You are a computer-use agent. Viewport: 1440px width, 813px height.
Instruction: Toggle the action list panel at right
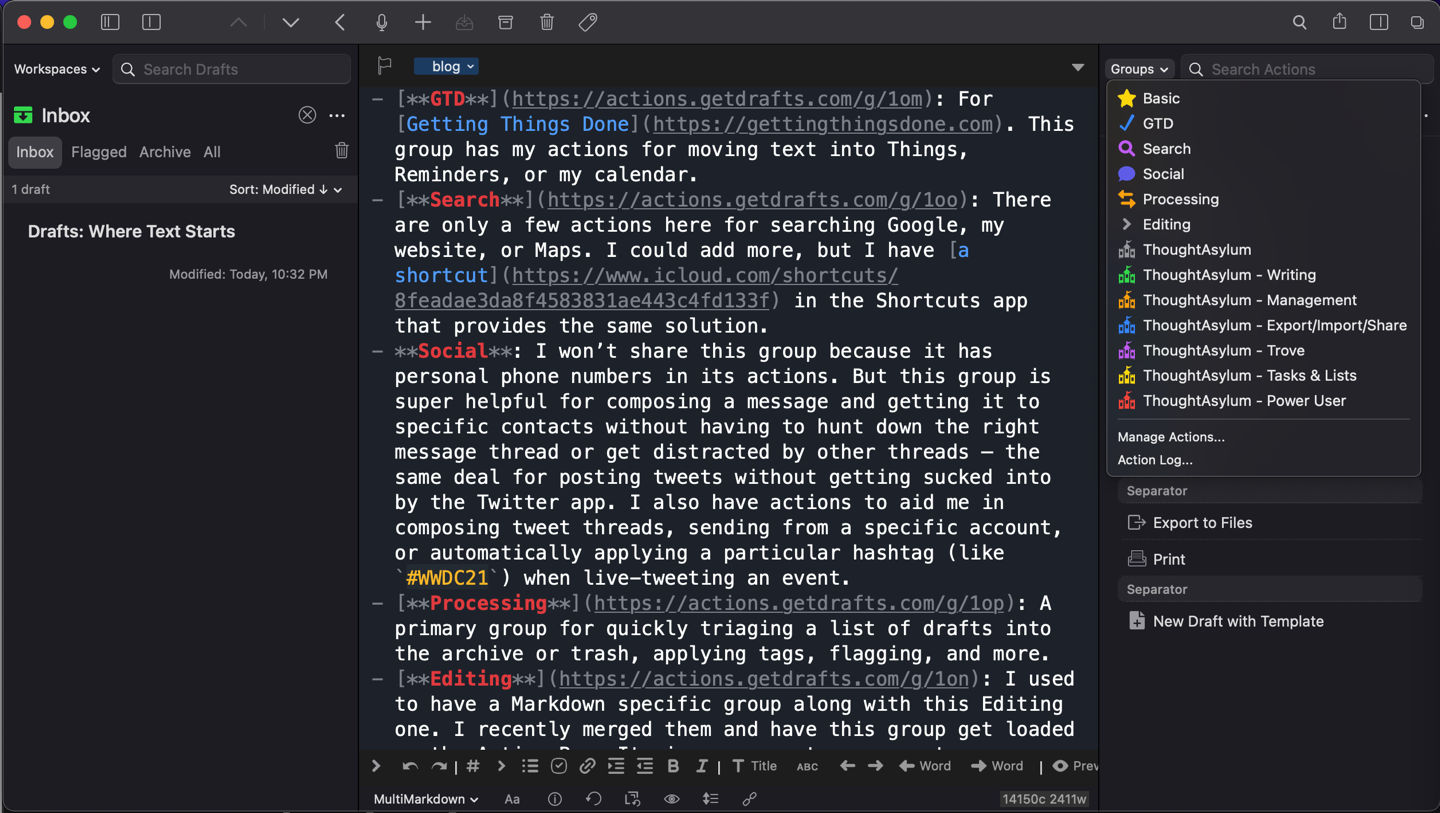pos(1379,22)
